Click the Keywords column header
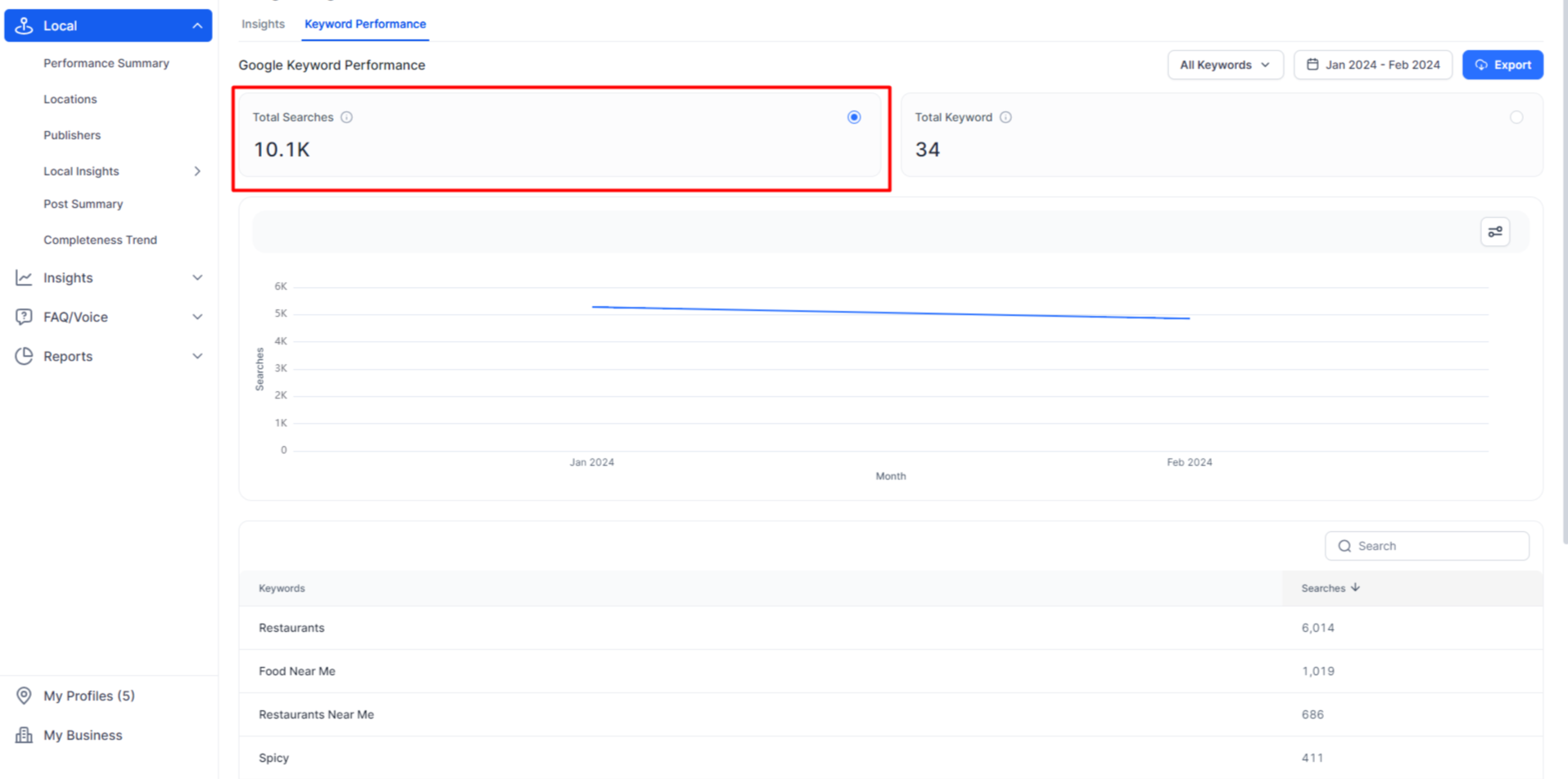1568x779 pixels. [x=282, y=588]
